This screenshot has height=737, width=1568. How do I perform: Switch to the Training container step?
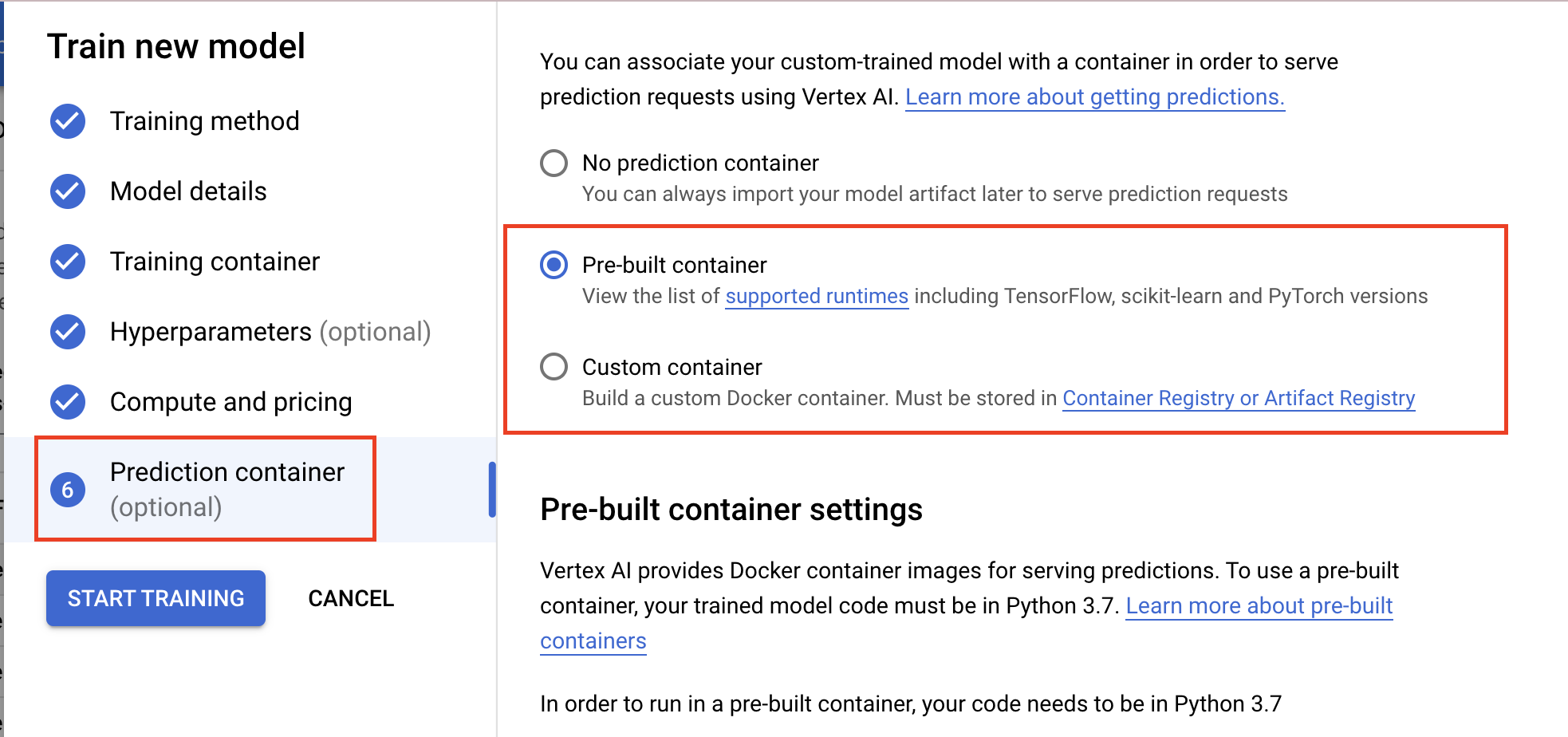(215, 262)
